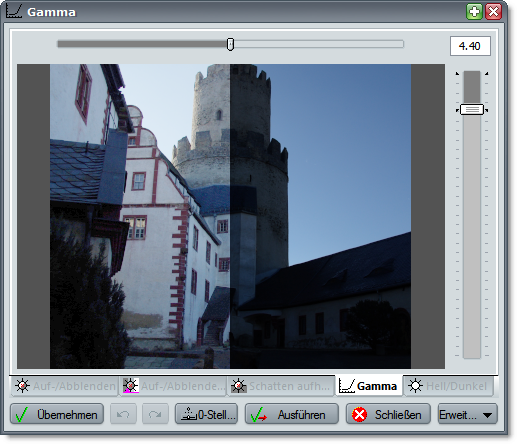This screenshot has width=517, height=444.
Task: Click the horizontal split slider handle
Action: [230, 44]
